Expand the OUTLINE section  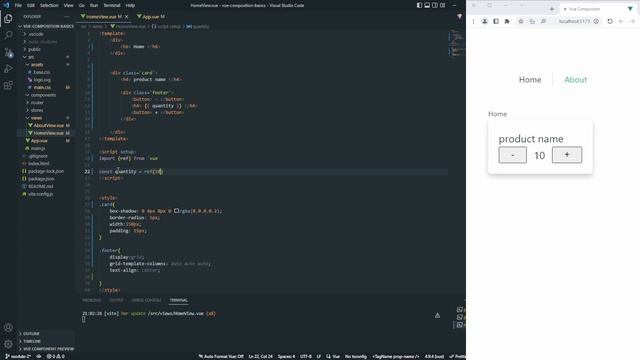point(31,333)
